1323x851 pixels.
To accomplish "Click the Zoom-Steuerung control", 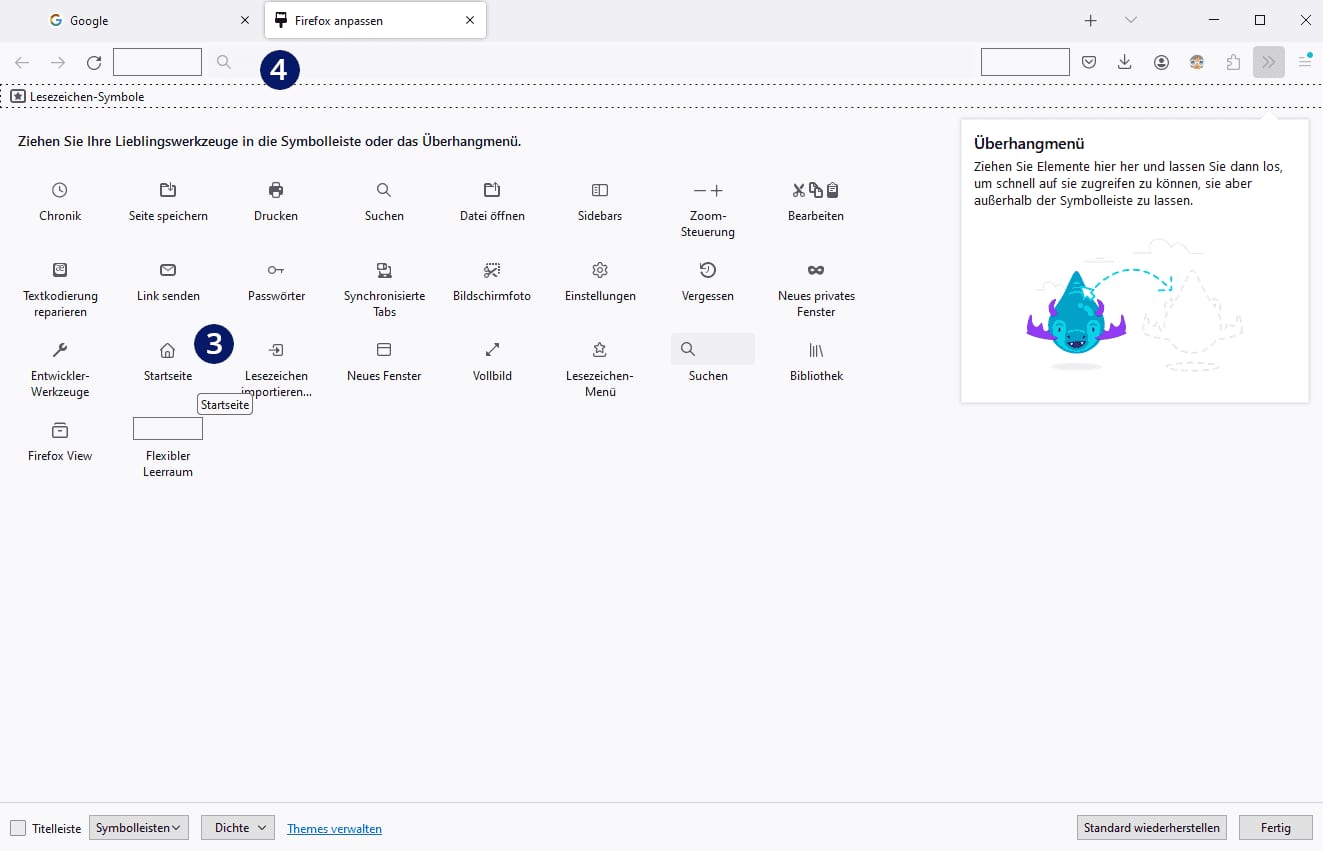I will click(x=708, y=190).
